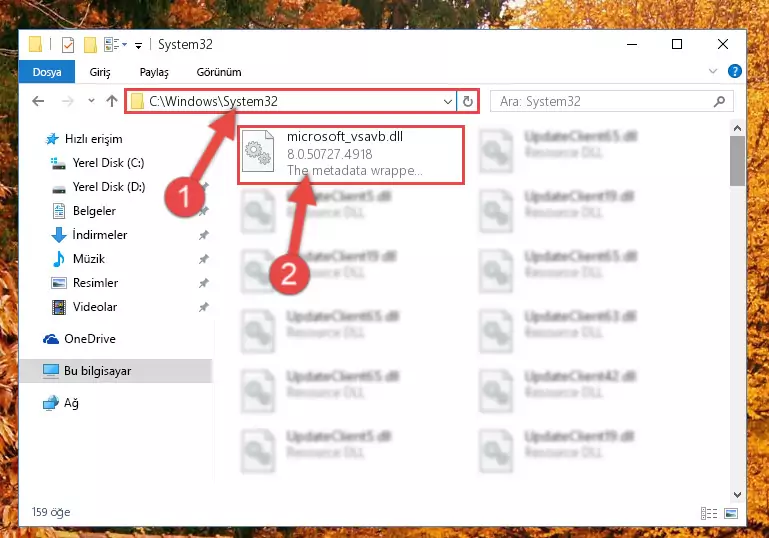The width and height of the screenshot is (769, 538).
Task: Click the file list scroll up arrow
Action: click(737, 128)
